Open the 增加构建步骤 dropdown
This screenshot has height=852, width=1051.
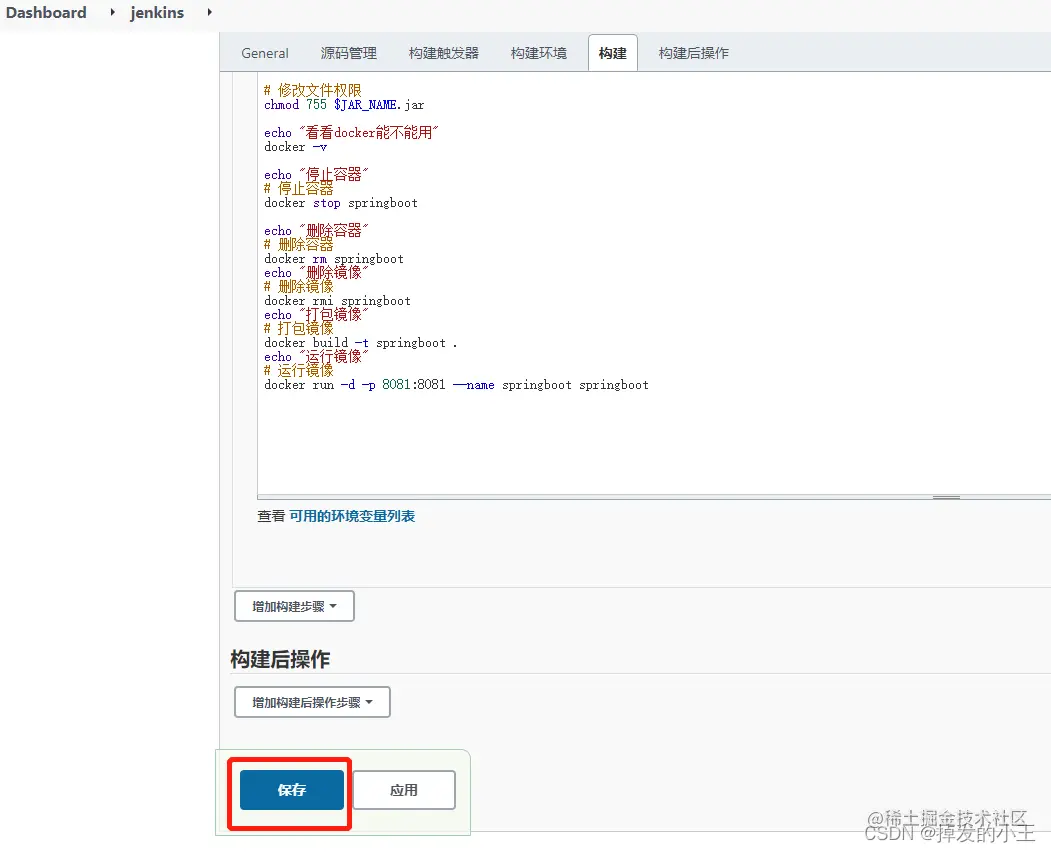293,605
